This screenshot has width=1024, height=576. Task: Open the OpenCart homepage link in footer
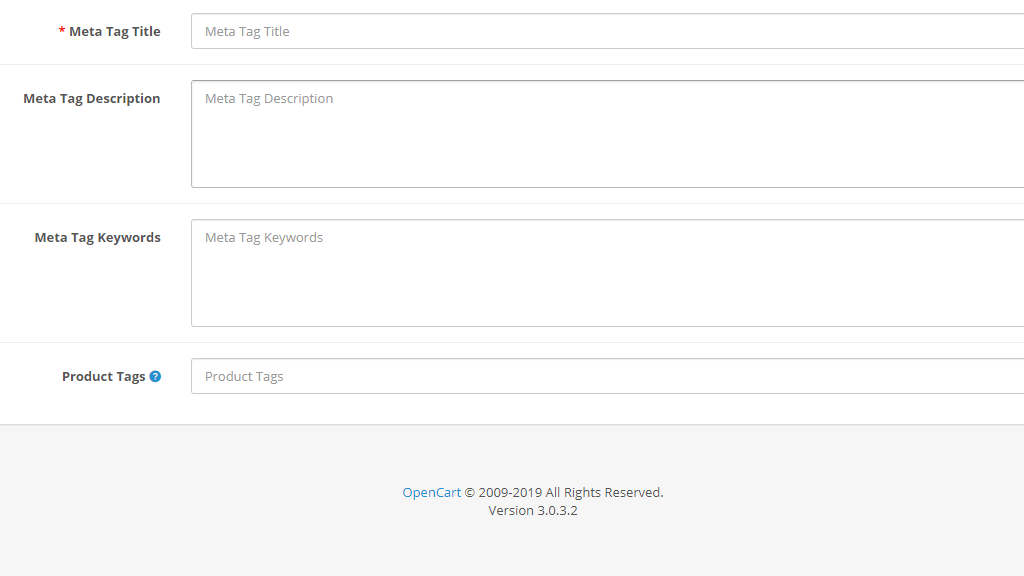click(431, 492)
